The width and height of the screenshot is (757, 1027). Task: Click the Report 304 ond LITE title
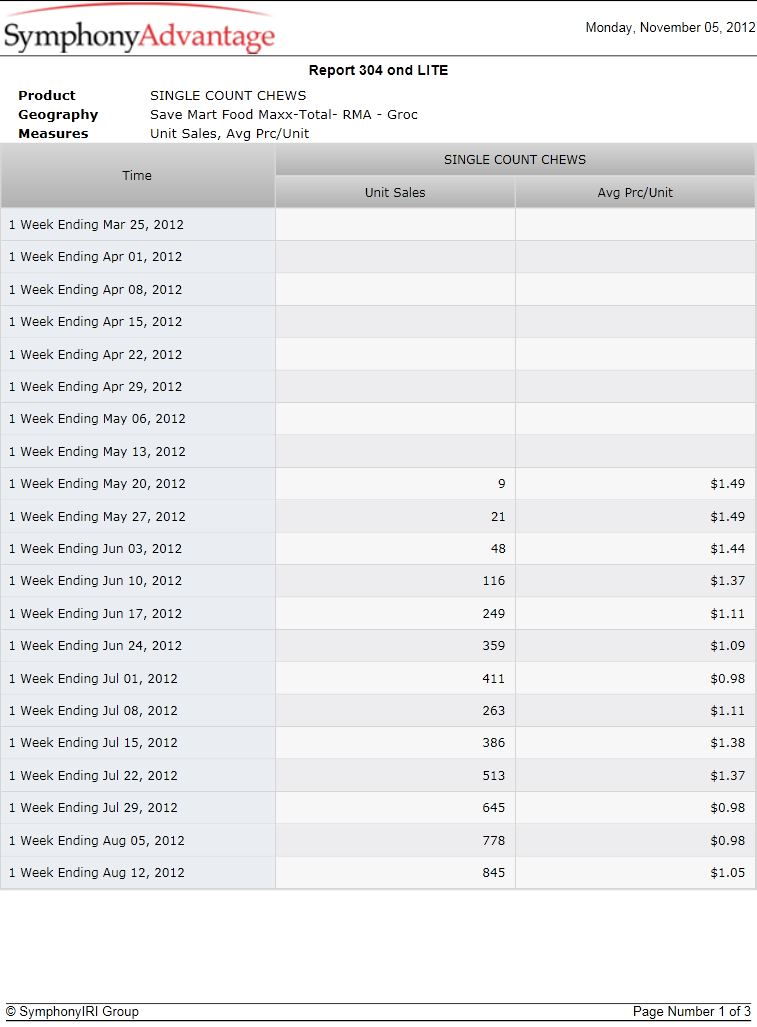tap(378, 70)
